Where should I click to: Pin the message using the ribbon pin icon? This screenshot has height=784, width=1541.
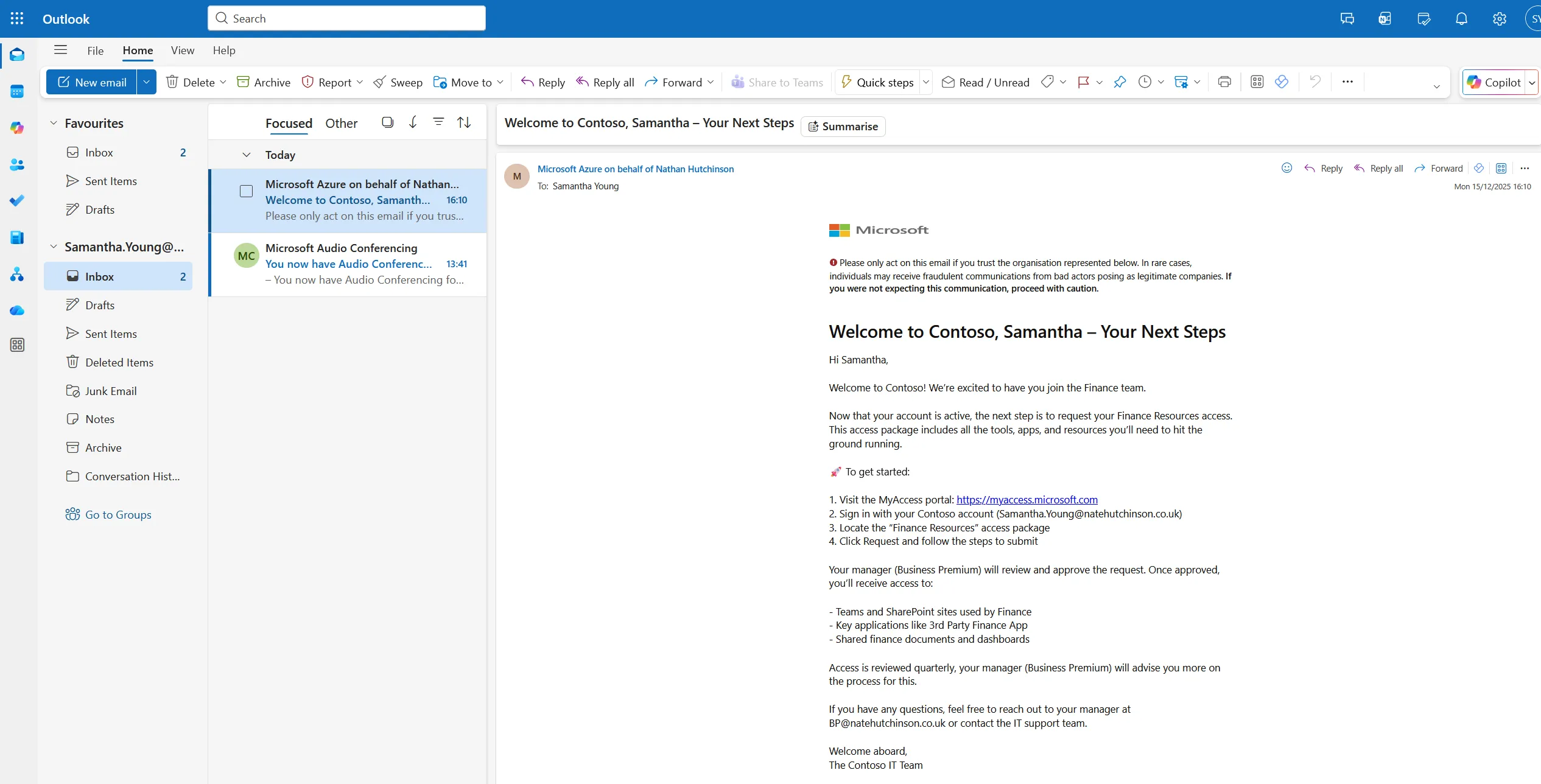[1120, 82]
